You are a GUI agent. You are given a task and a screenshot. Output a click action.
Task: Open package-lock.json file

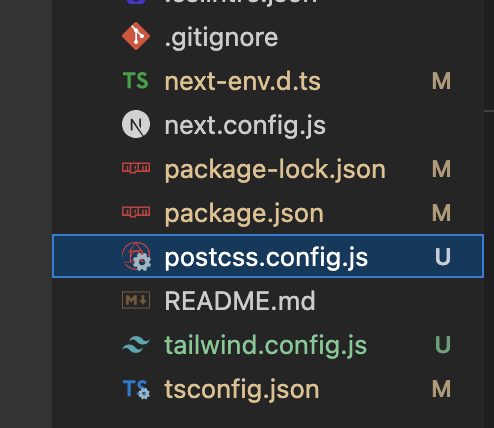click(x=275, y=170)
